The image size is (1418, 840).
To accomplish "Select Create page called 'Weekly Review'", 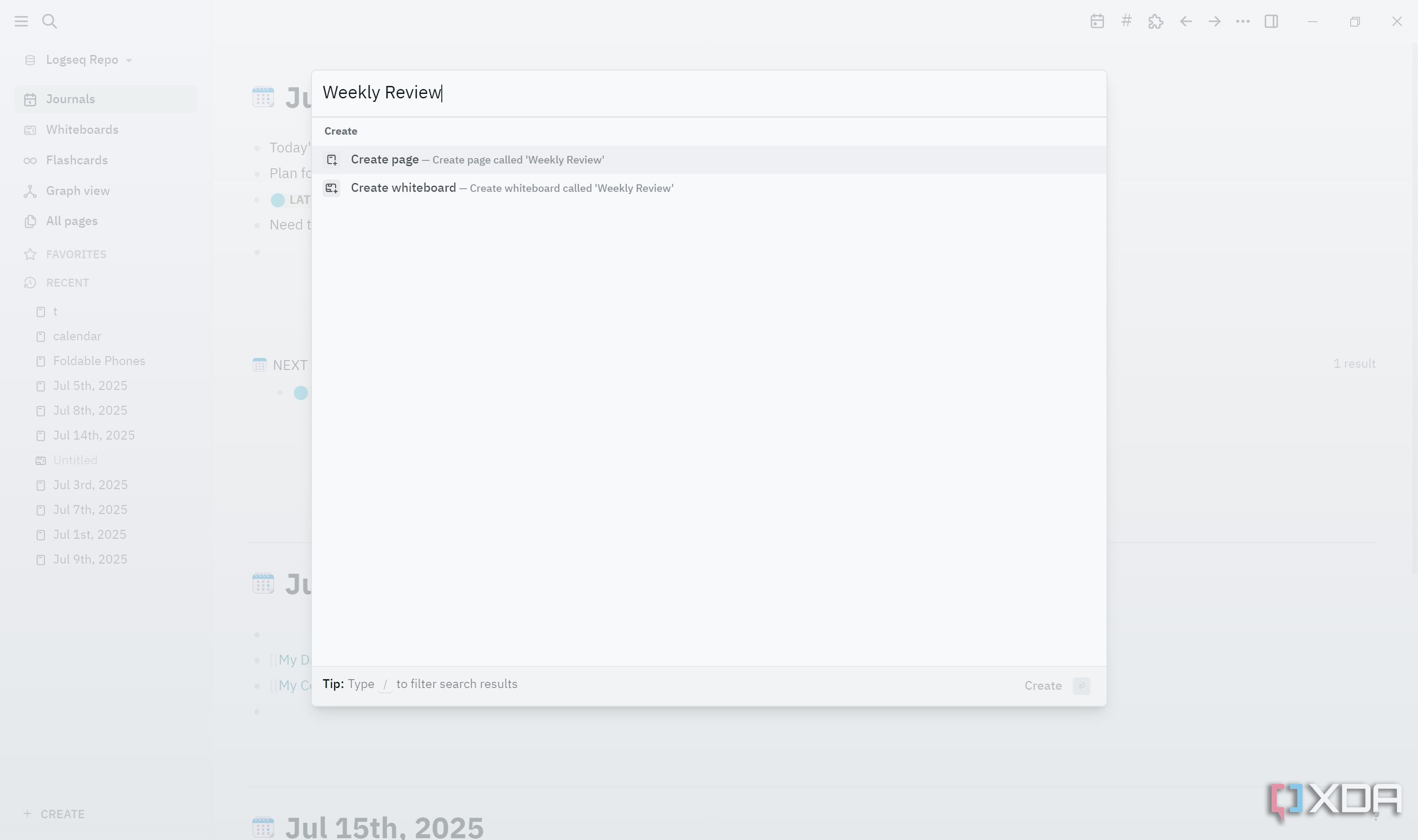I will [709, 160].
